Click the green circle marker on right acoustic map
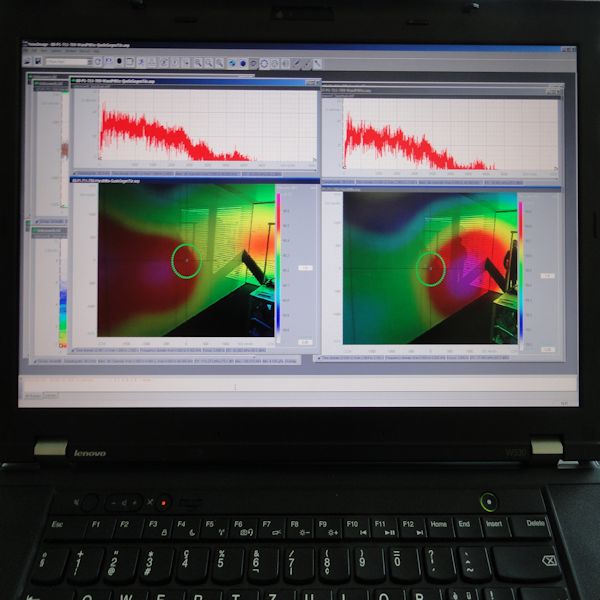This screenshot has width=600, height=600. [431, 268]
